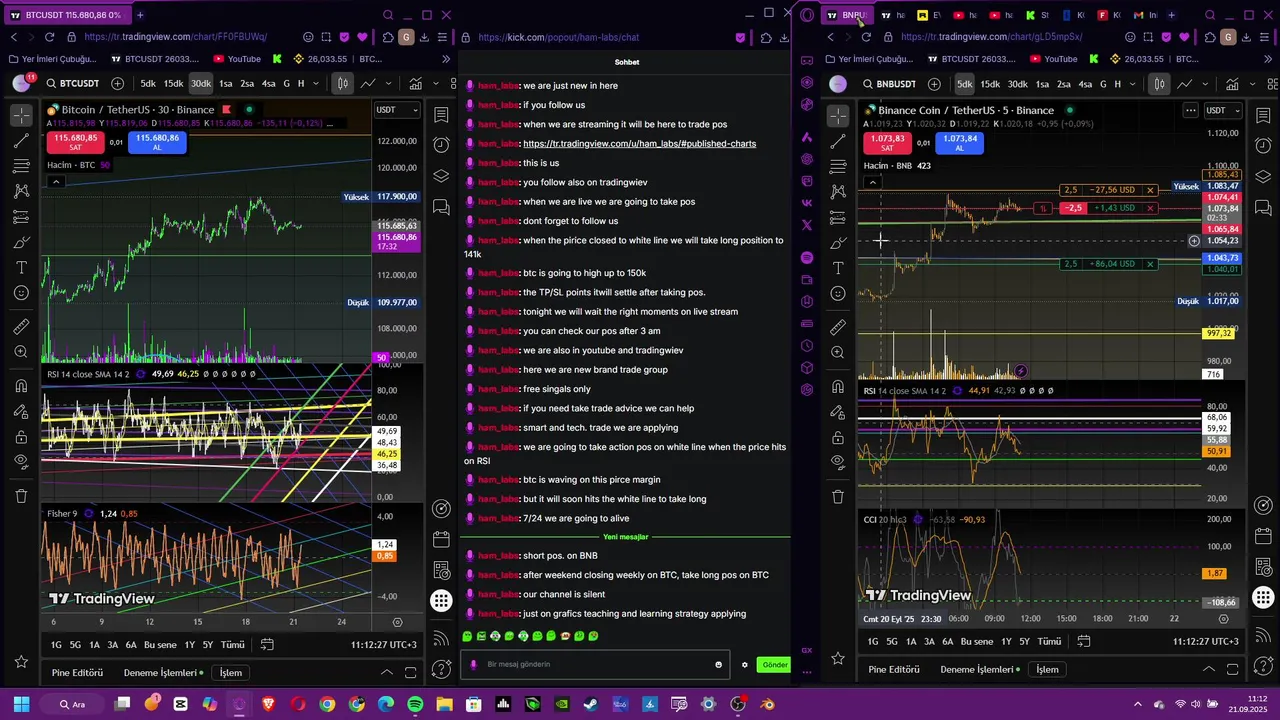The height and width of the screenshot is (720, 1280).
Task: Toggle hide-all-drawings eye icon on BTC chart
Action: point(21,461)
